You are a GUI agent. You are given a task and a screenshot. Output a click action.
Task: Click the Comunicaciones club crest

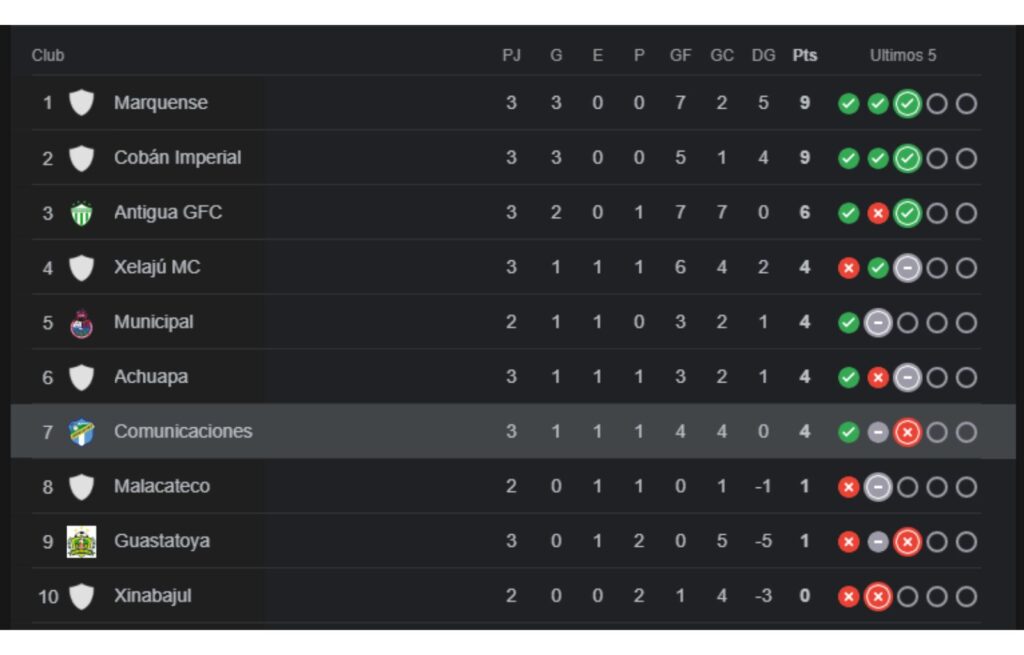click(x=81, y=432)
